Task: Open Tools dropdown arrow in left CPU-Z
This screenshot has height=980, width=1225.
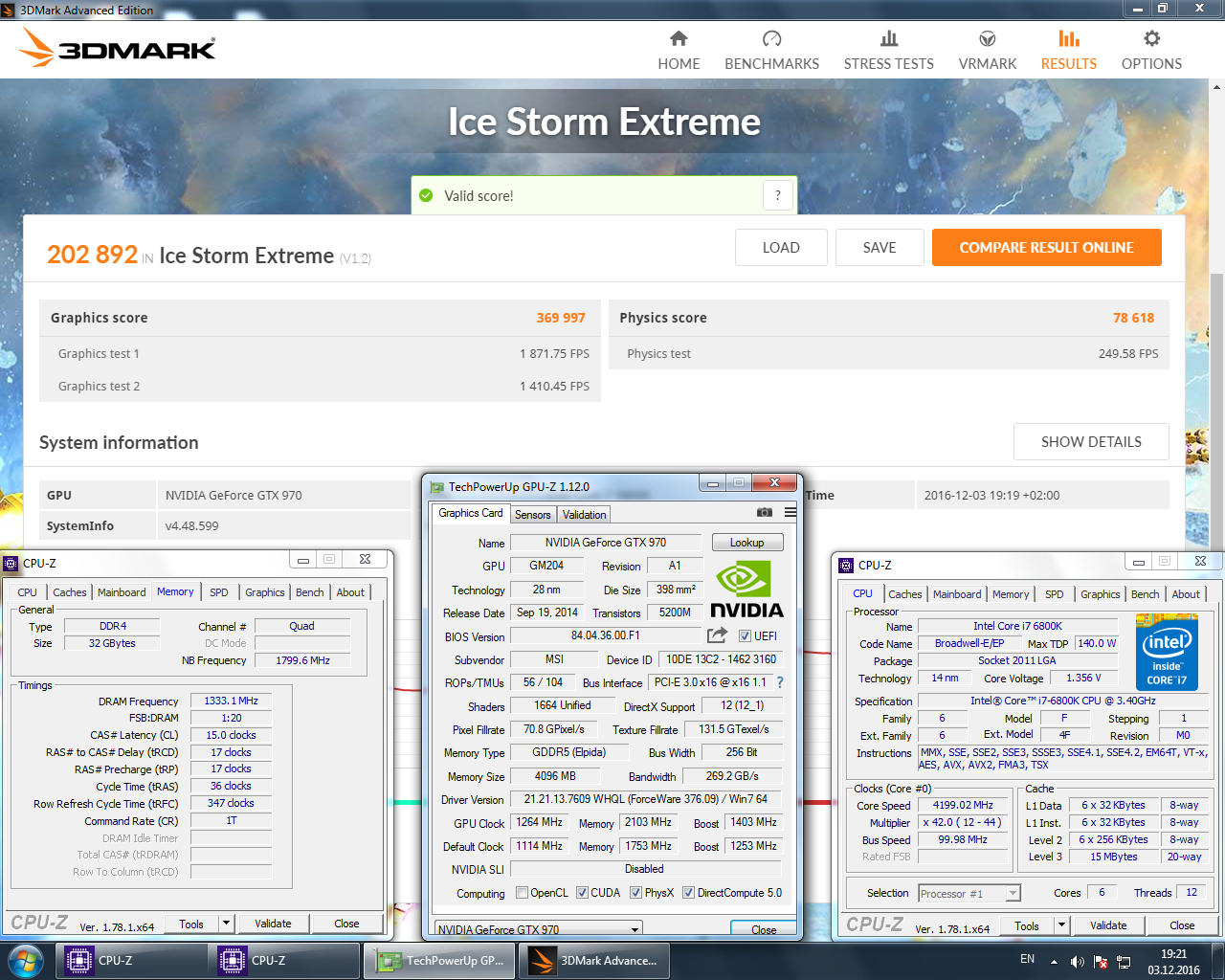Action: (x=227, y=924)
